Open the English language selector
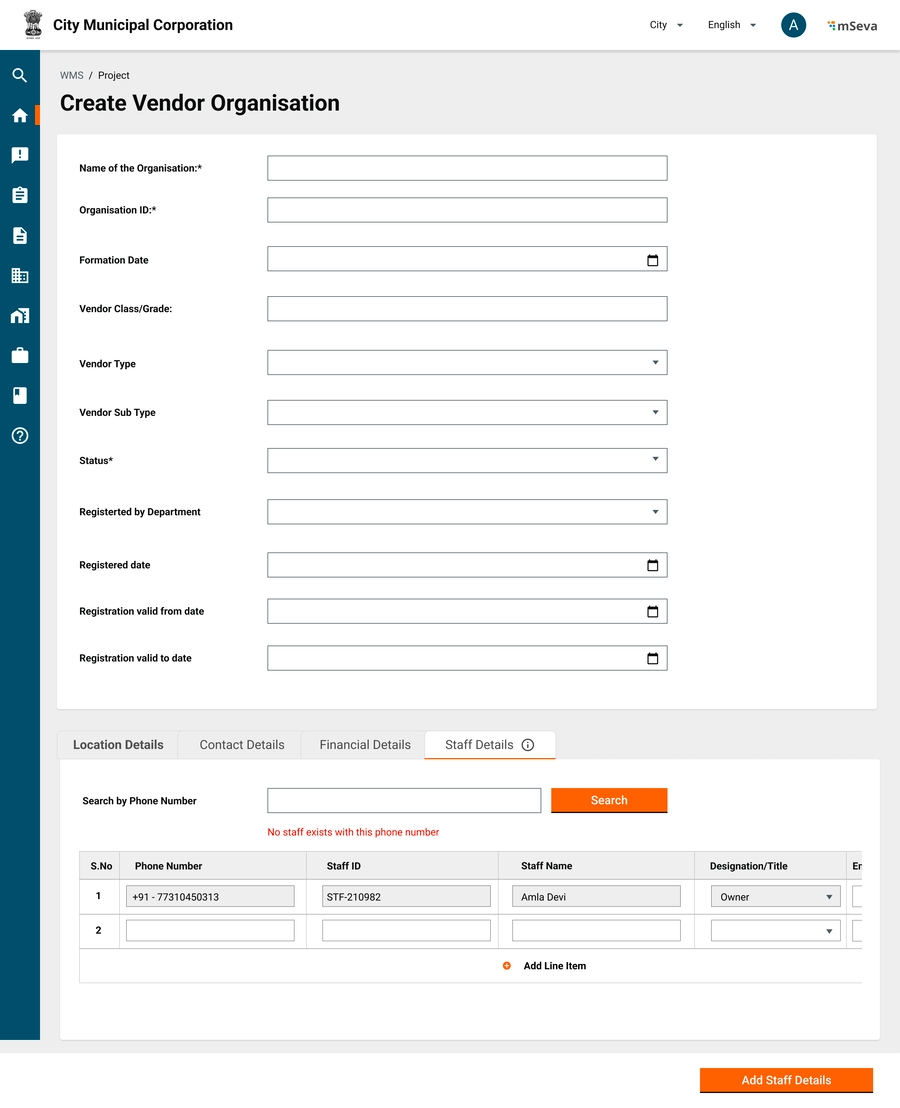Image resolution: width=900 pixels, height=1108 pixels. point(731,25)
